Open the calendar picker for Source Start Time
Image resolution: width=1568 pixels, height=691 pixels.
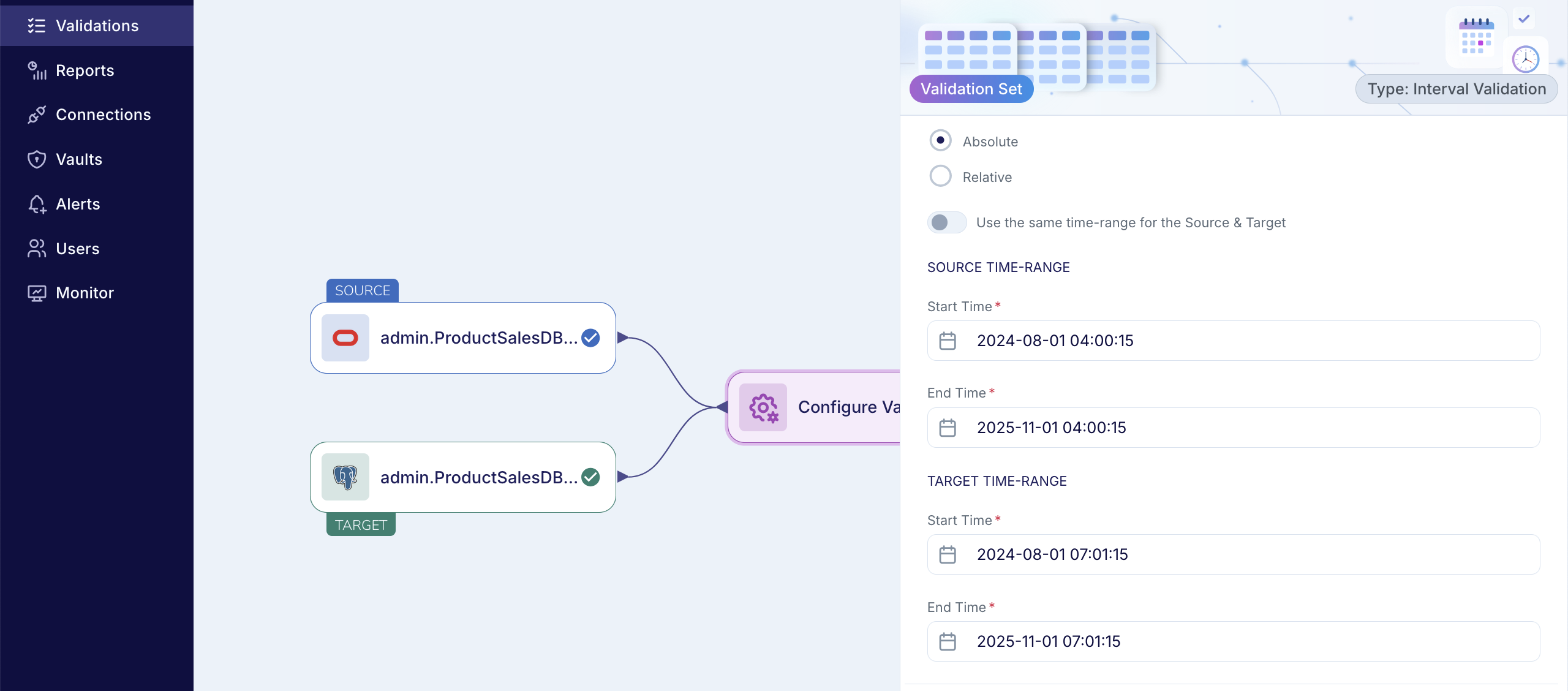[948, 341]
